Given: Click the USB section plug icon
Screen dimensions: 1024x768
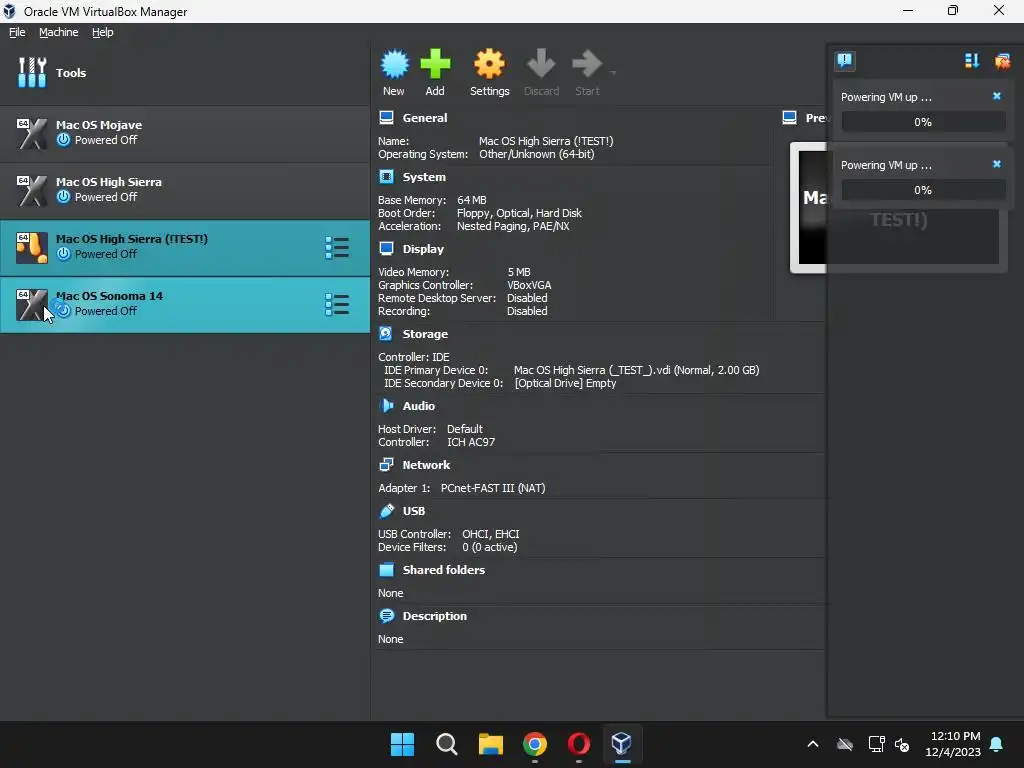Looking at the screenshot, I should coord(387,511).
